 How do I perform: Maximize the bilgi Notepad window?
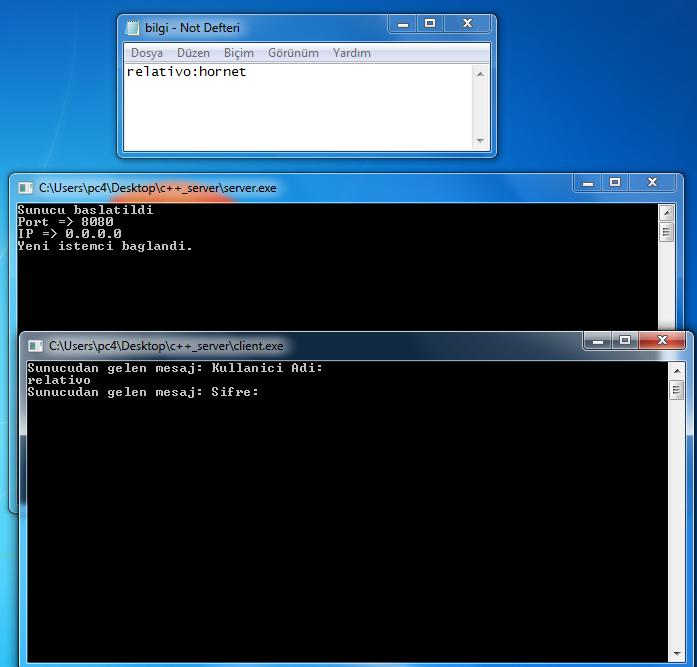[x=430, y=24]
